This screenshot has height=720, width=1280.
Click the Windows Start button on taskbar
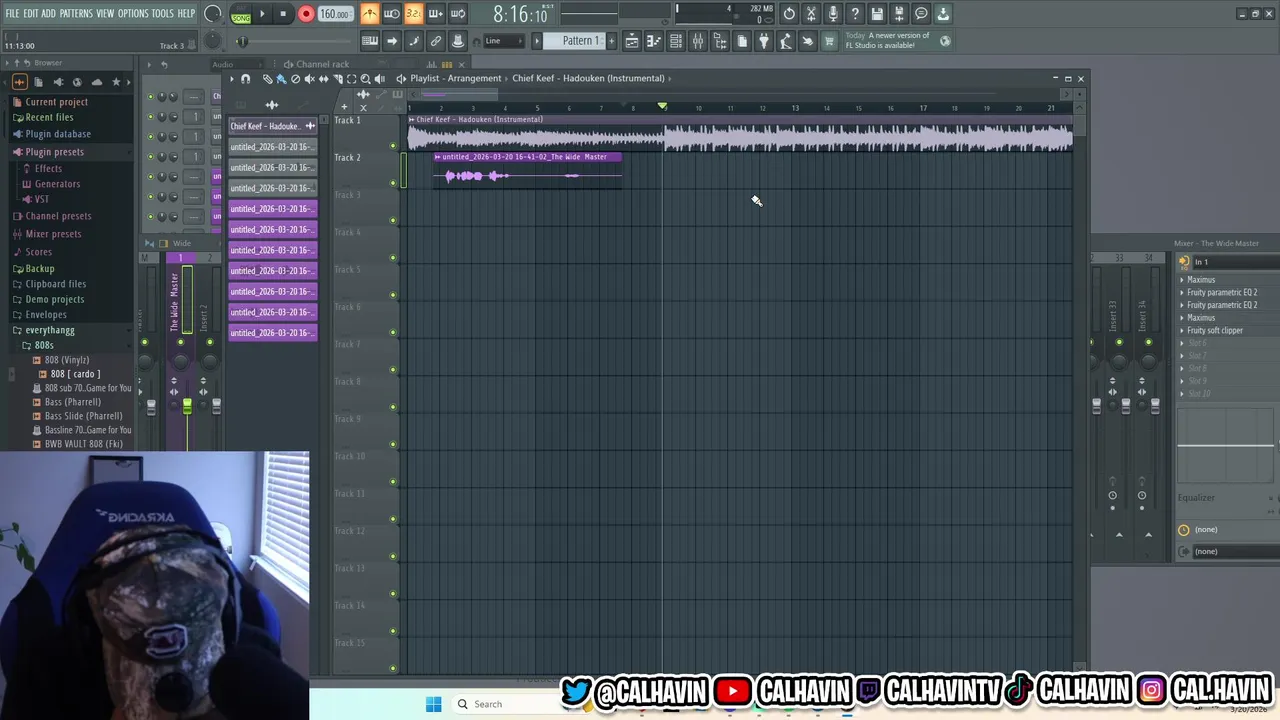pyautogui.click(x=433, y=704)
